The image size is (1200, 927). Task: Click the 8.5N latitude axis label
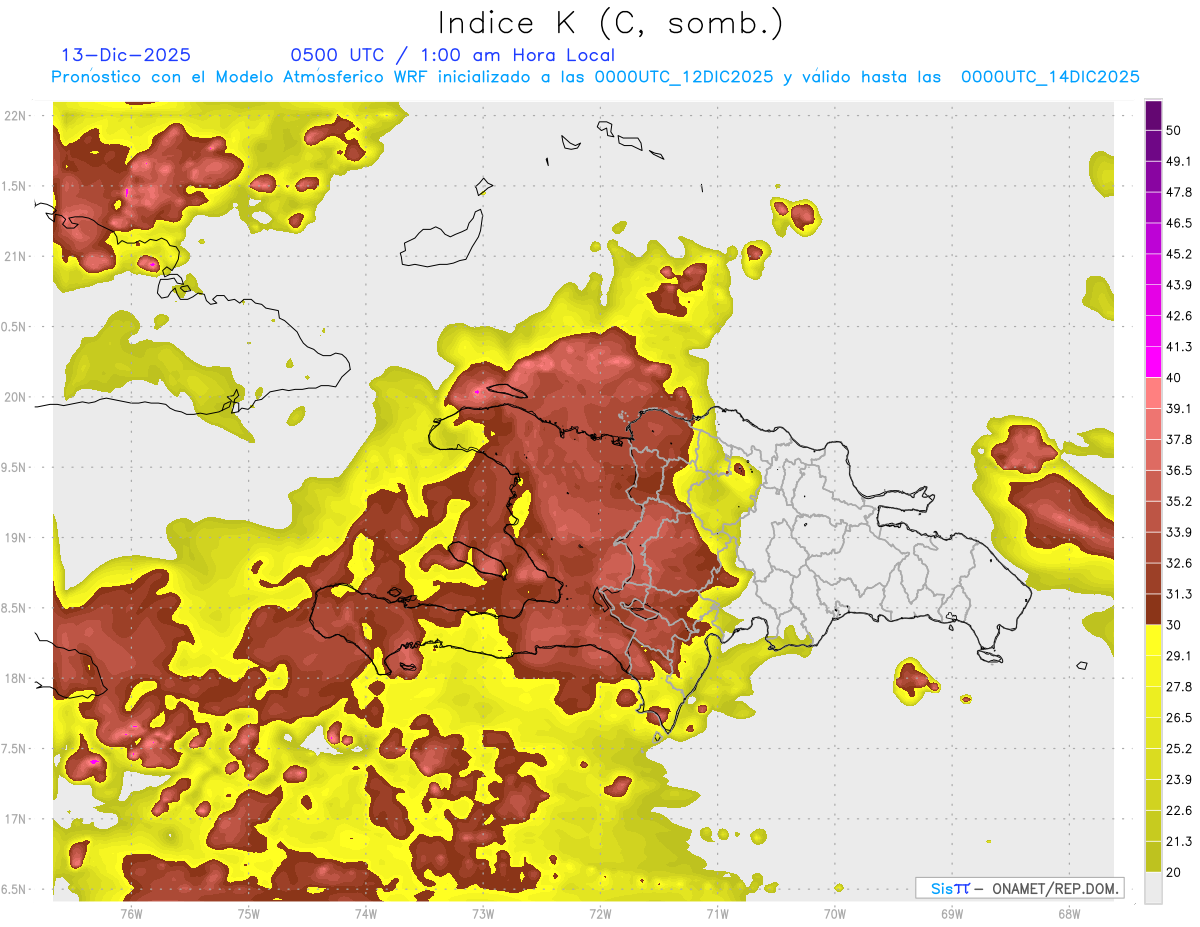[x=14, y=608]
